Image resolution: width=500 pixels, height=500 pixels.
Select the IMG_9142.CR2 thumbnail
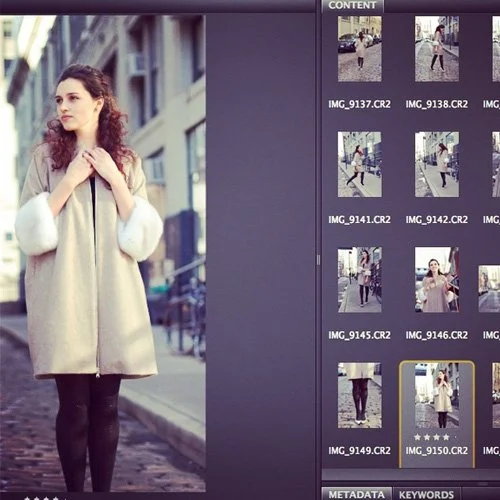pos(437,164)
